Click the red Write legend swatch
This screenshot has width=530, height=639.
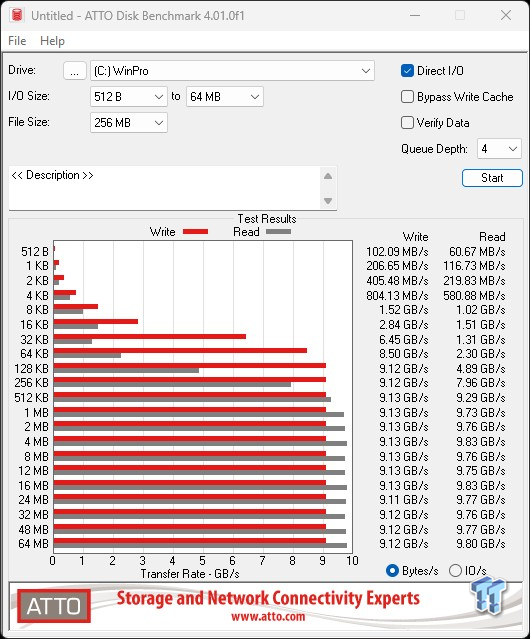(x=196, y=231)
